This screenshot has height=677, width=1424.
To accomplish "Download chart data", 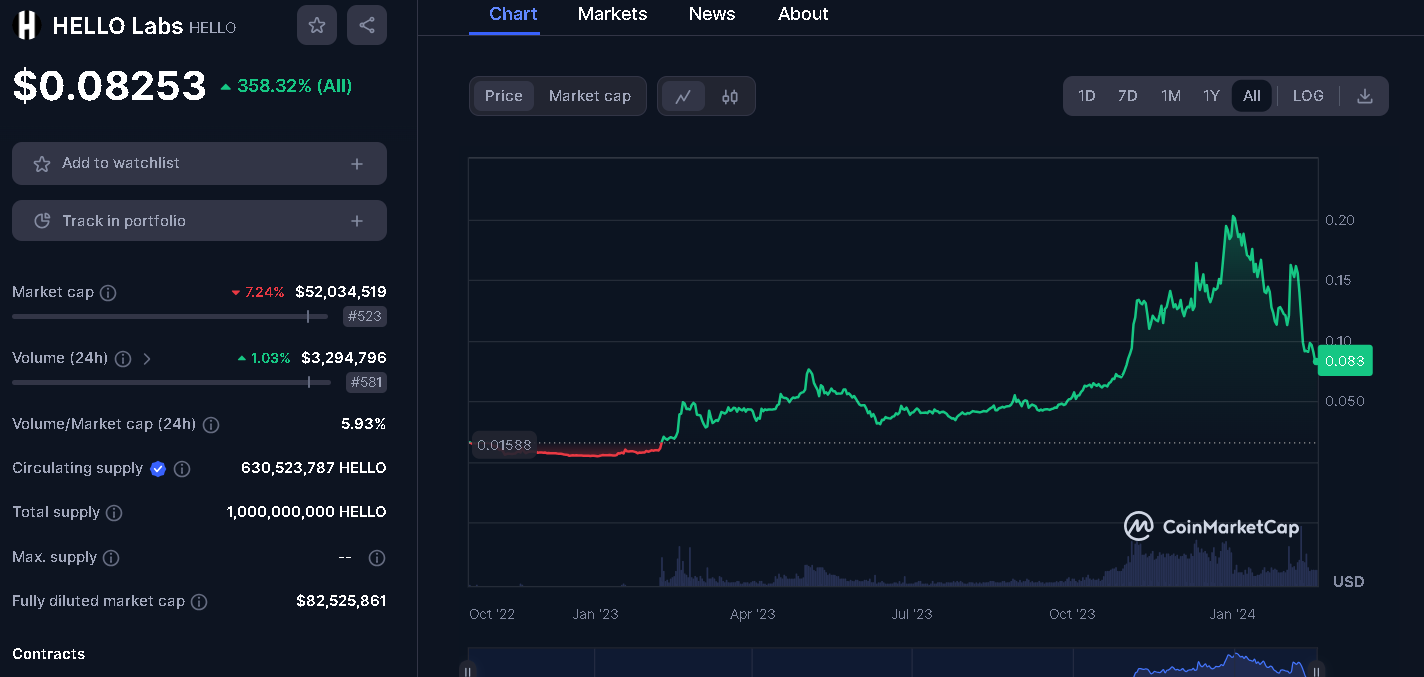I will [x=1365, y=96].
